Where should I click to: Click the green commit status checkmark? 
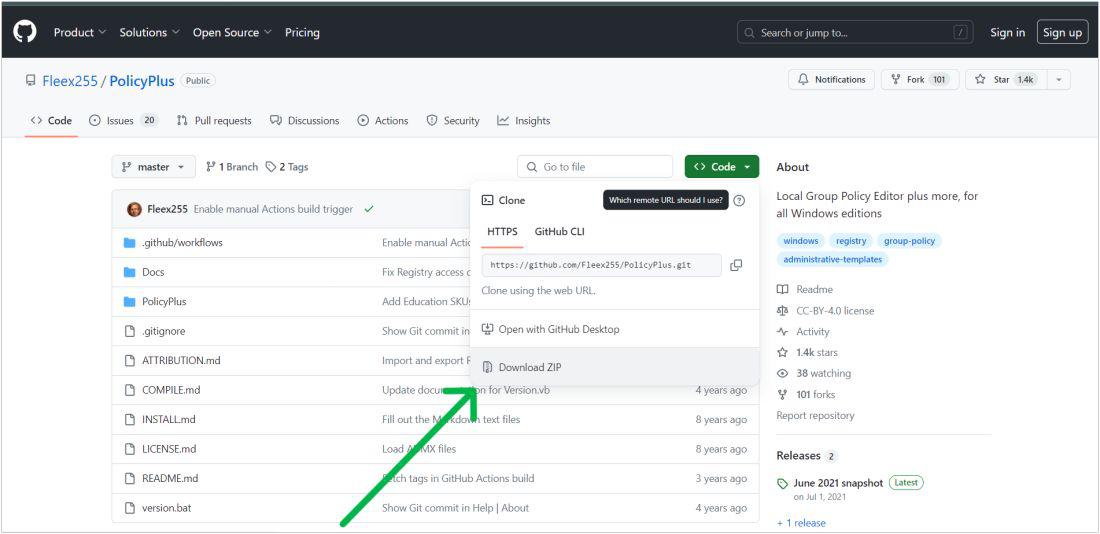369,209
